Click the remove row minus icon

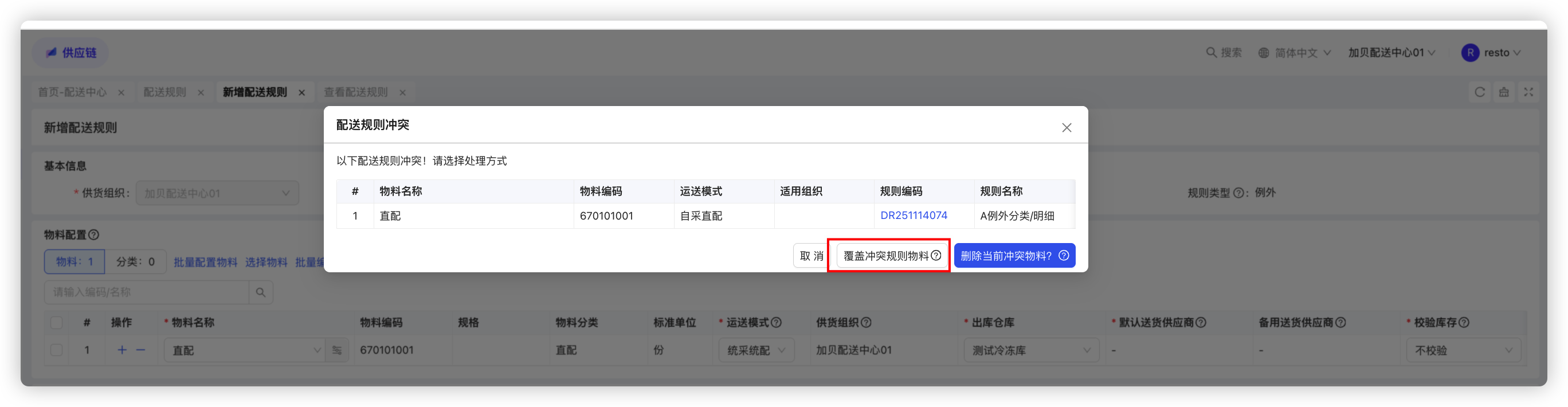140,350
